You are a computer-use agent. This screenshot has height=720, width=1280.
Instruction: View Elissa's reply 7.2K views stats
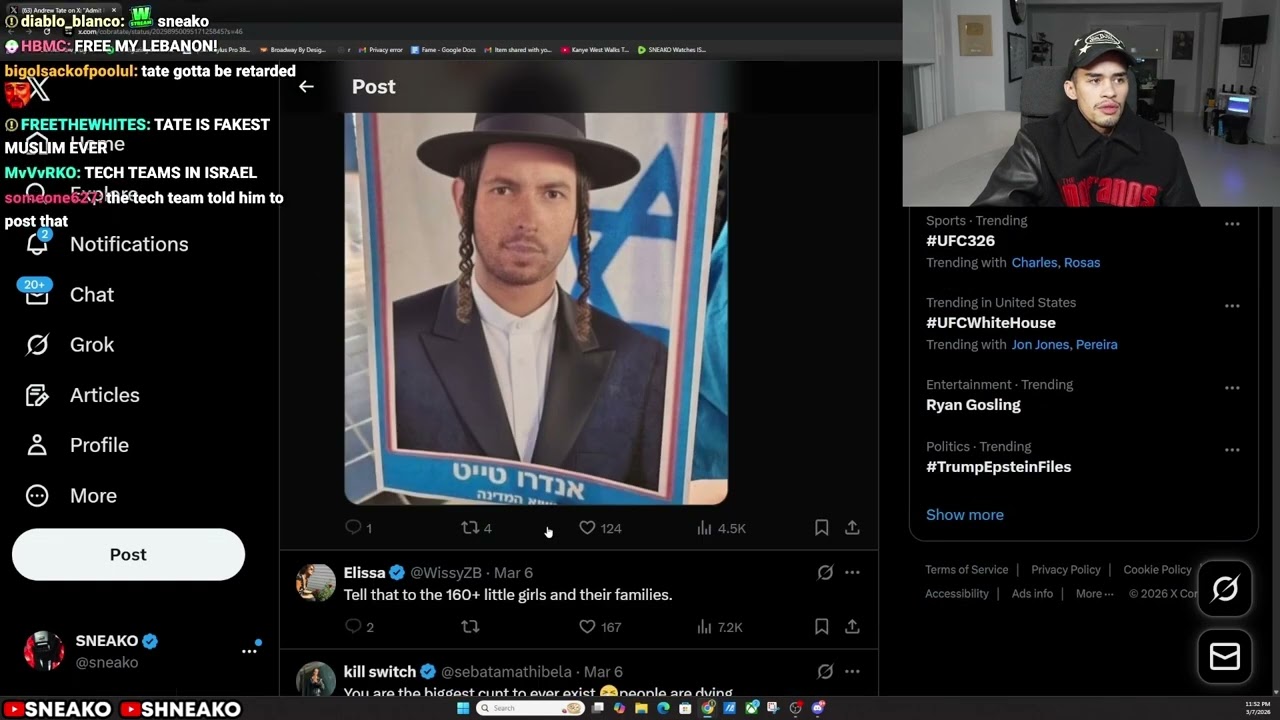coord(720,627)
